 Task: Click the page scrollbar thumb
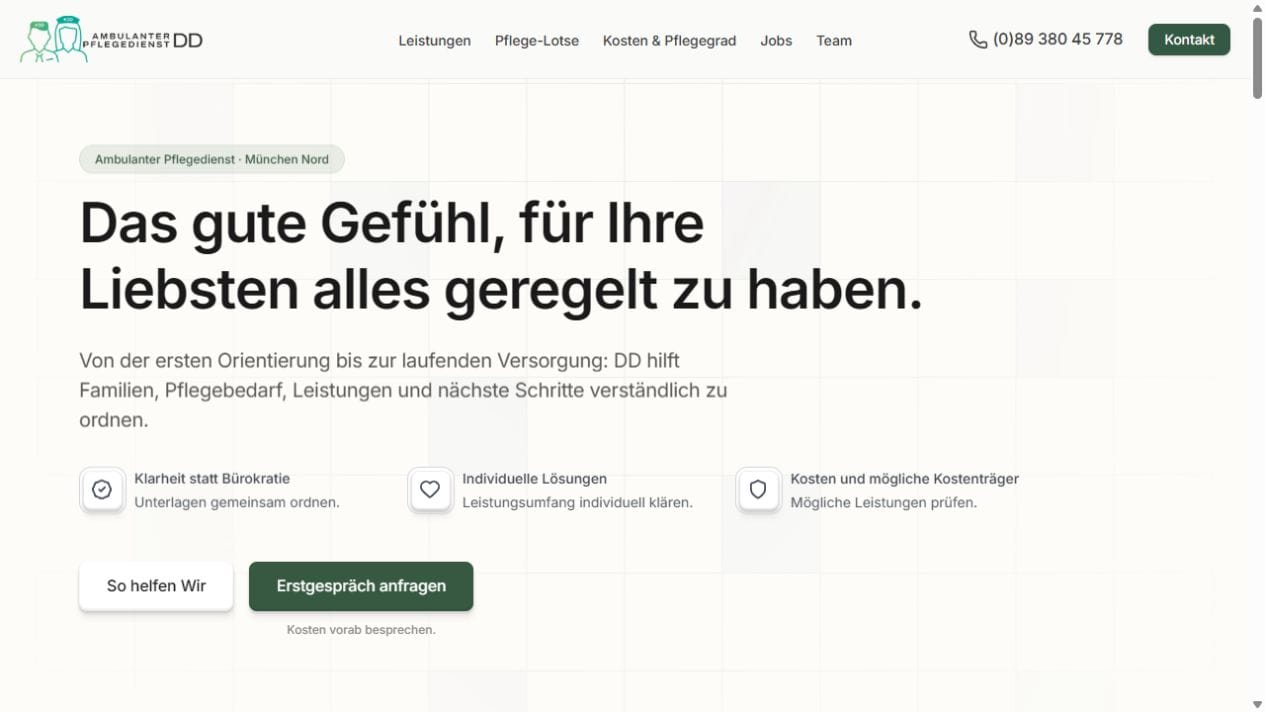click(1257, 57)
